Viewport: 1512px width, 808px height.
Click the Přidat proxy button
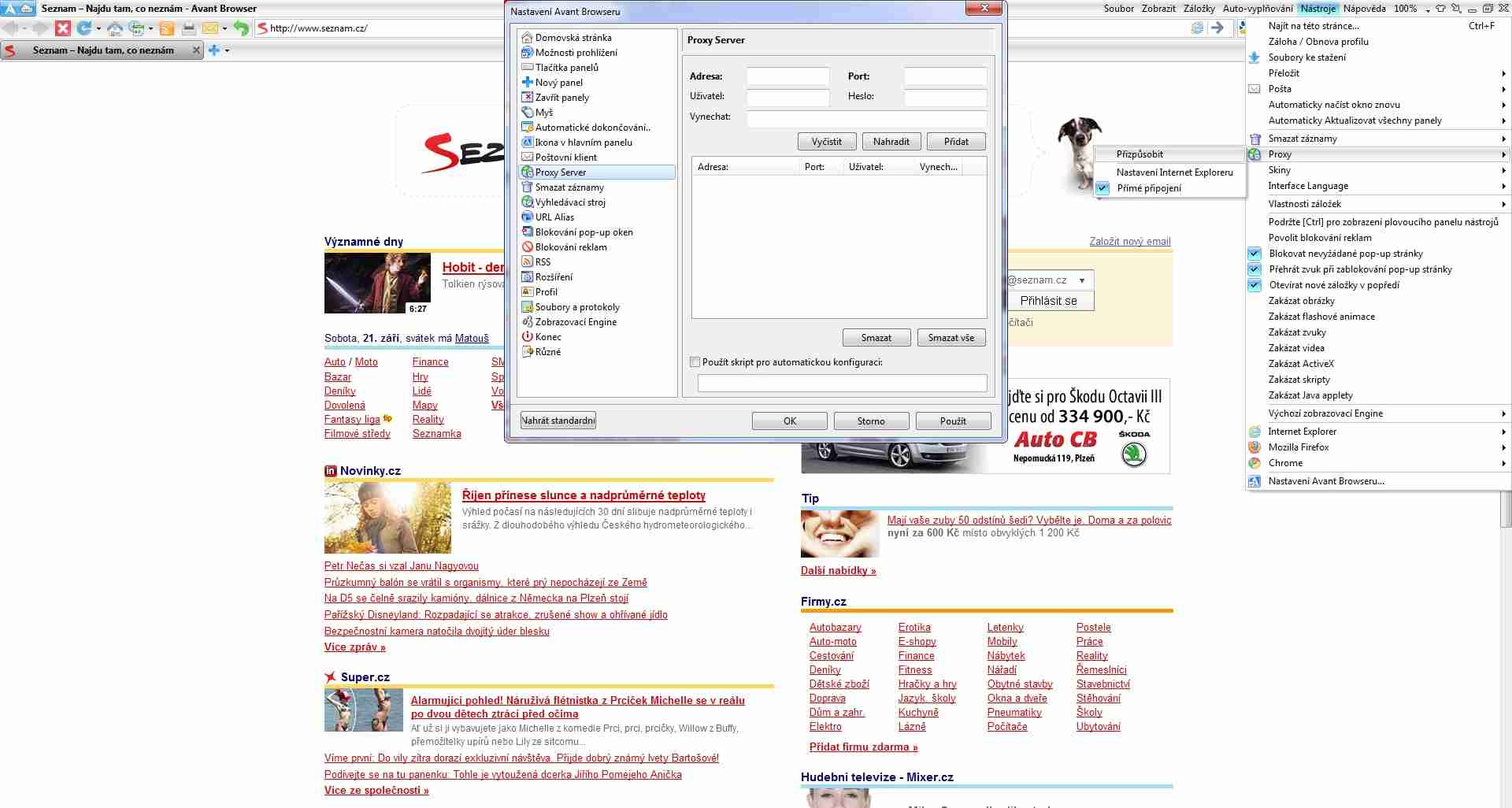coord(956,142)
